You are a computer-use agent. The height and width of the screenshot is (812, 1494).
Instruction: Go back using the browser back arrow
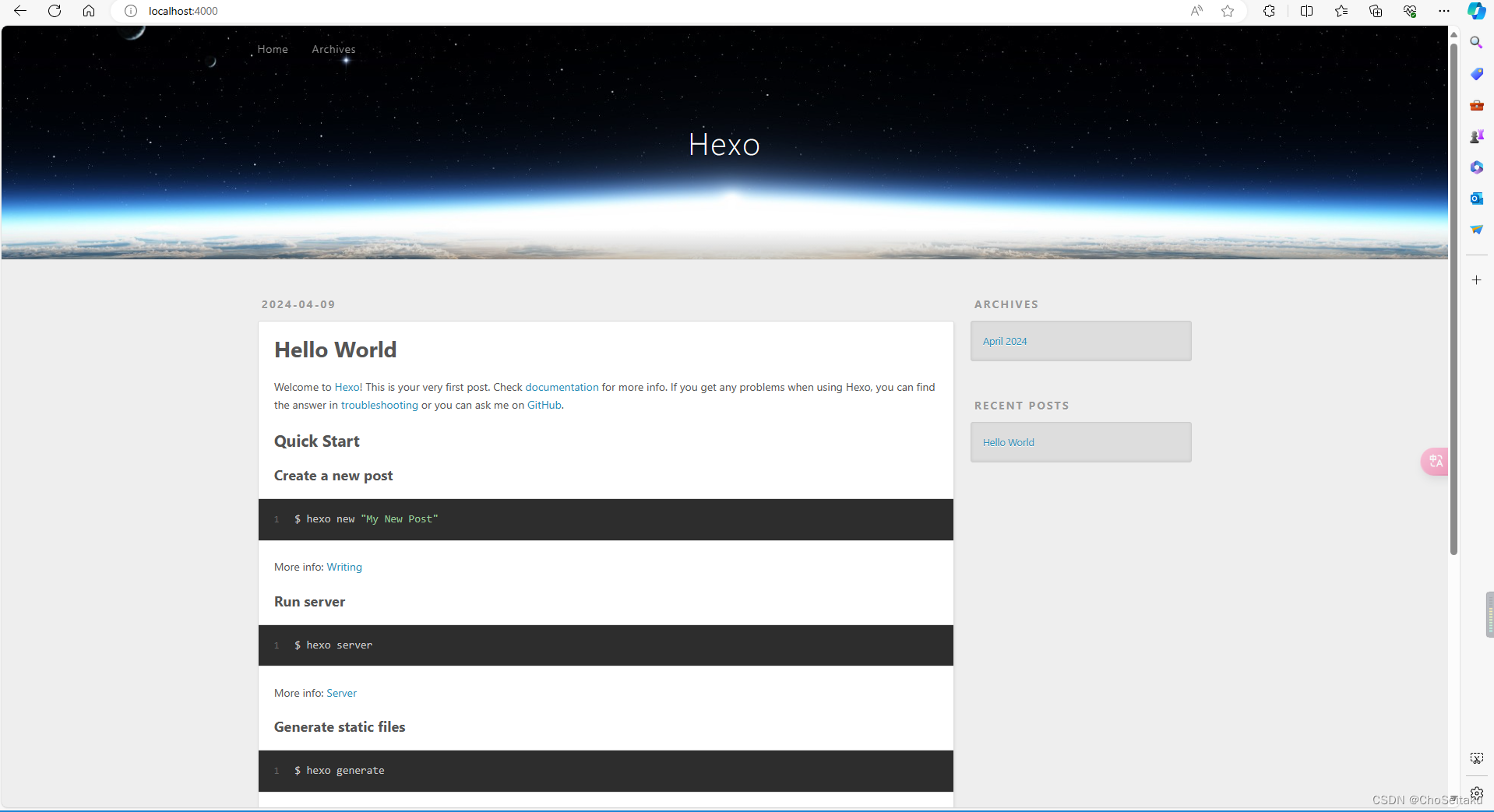pyautogui.click(x=20, y=11)
